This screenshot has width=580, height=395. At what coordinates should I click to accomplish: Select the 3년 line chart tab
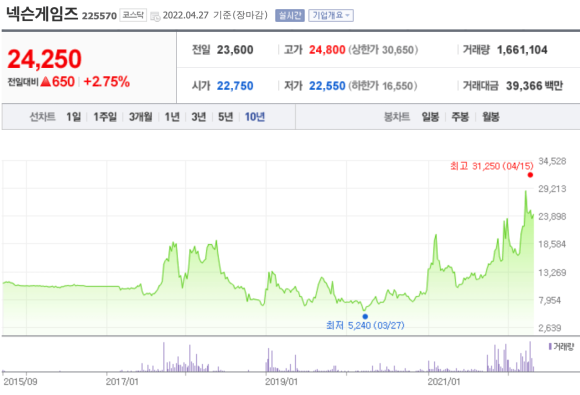pos(199,117)
